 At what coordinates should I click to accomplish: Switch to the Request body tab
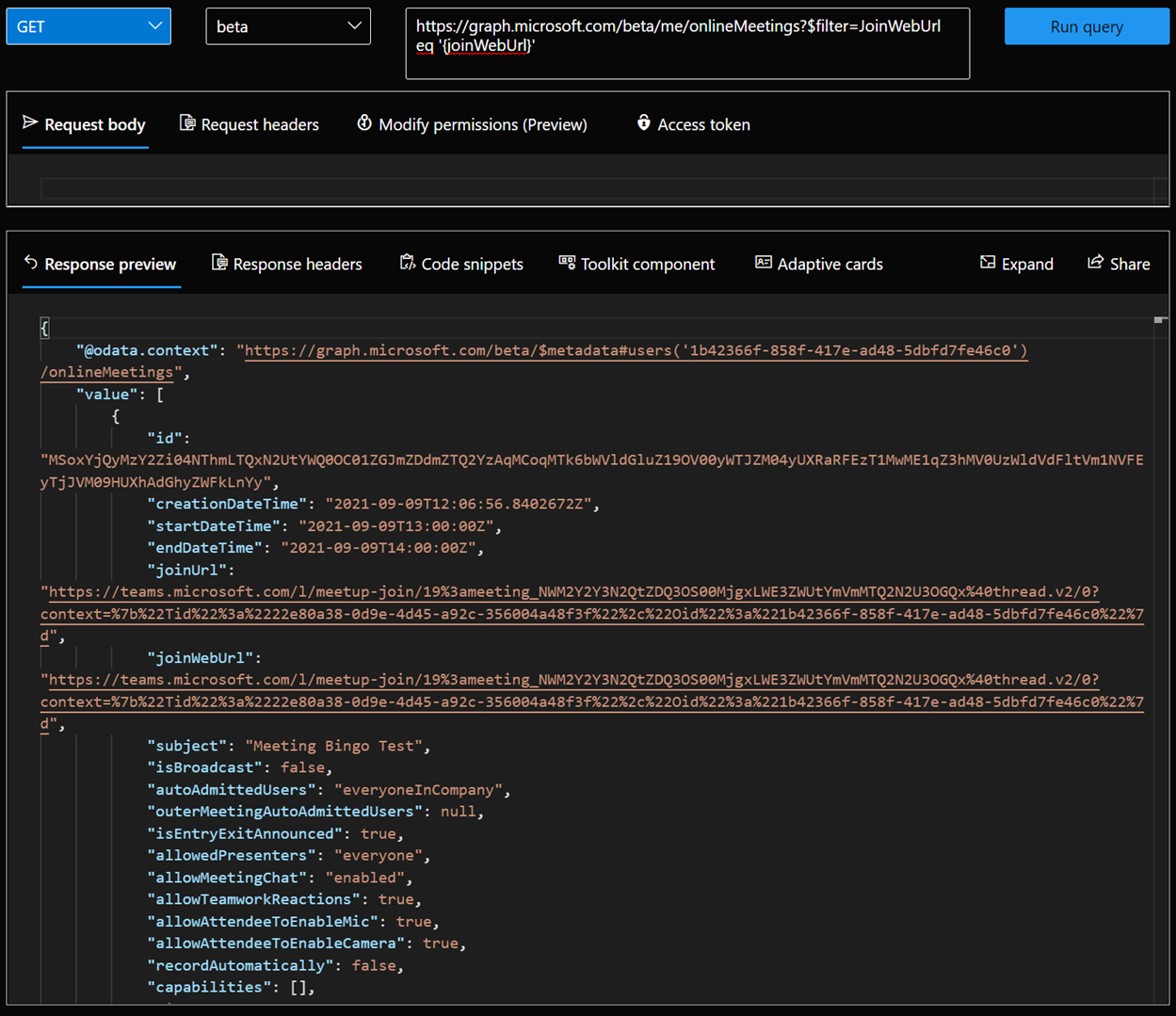click(x=85, y=124)
